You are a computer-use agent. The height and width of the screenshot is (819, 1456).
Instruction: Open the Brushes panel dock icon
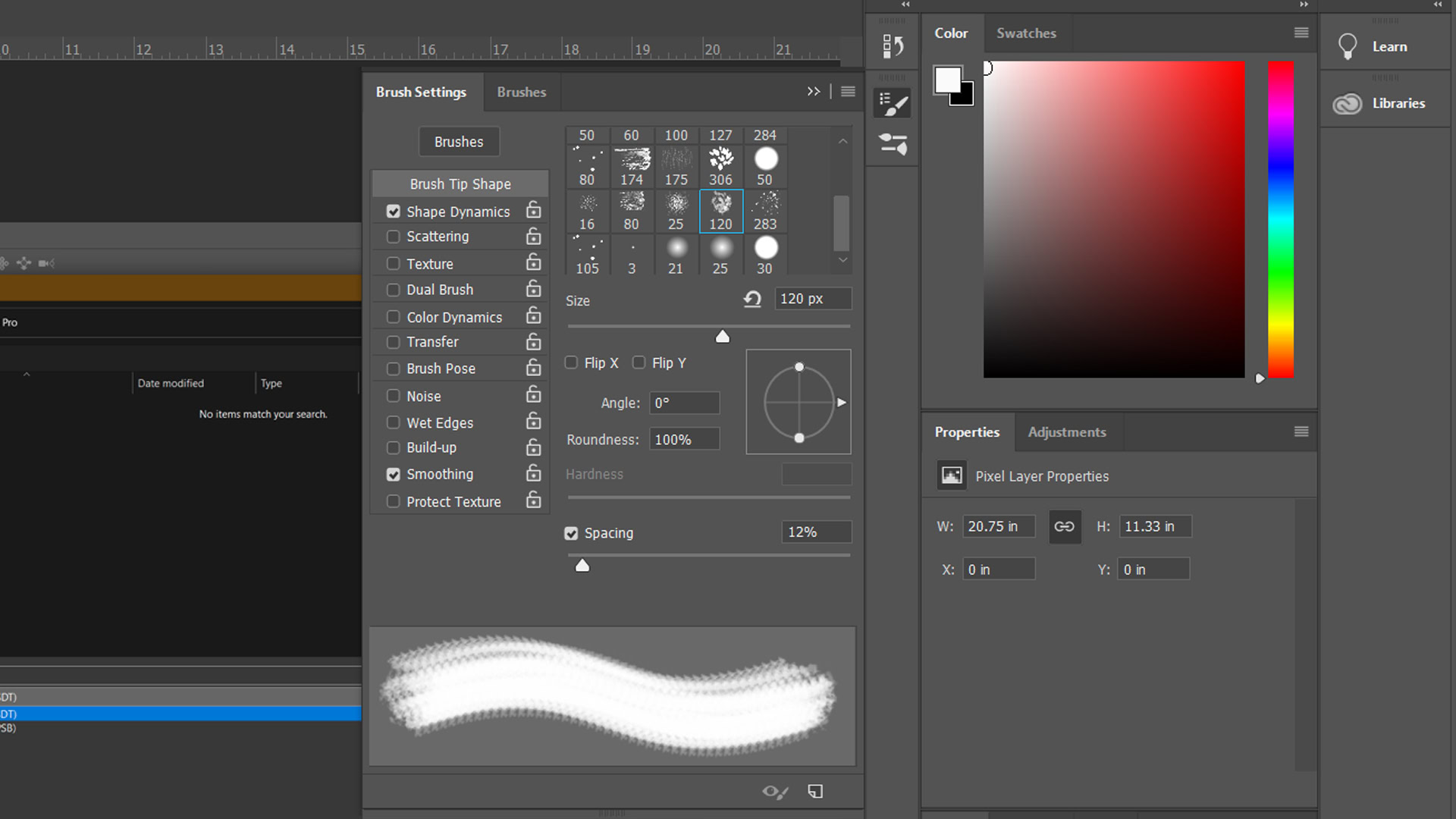click(x=893, y=144)
